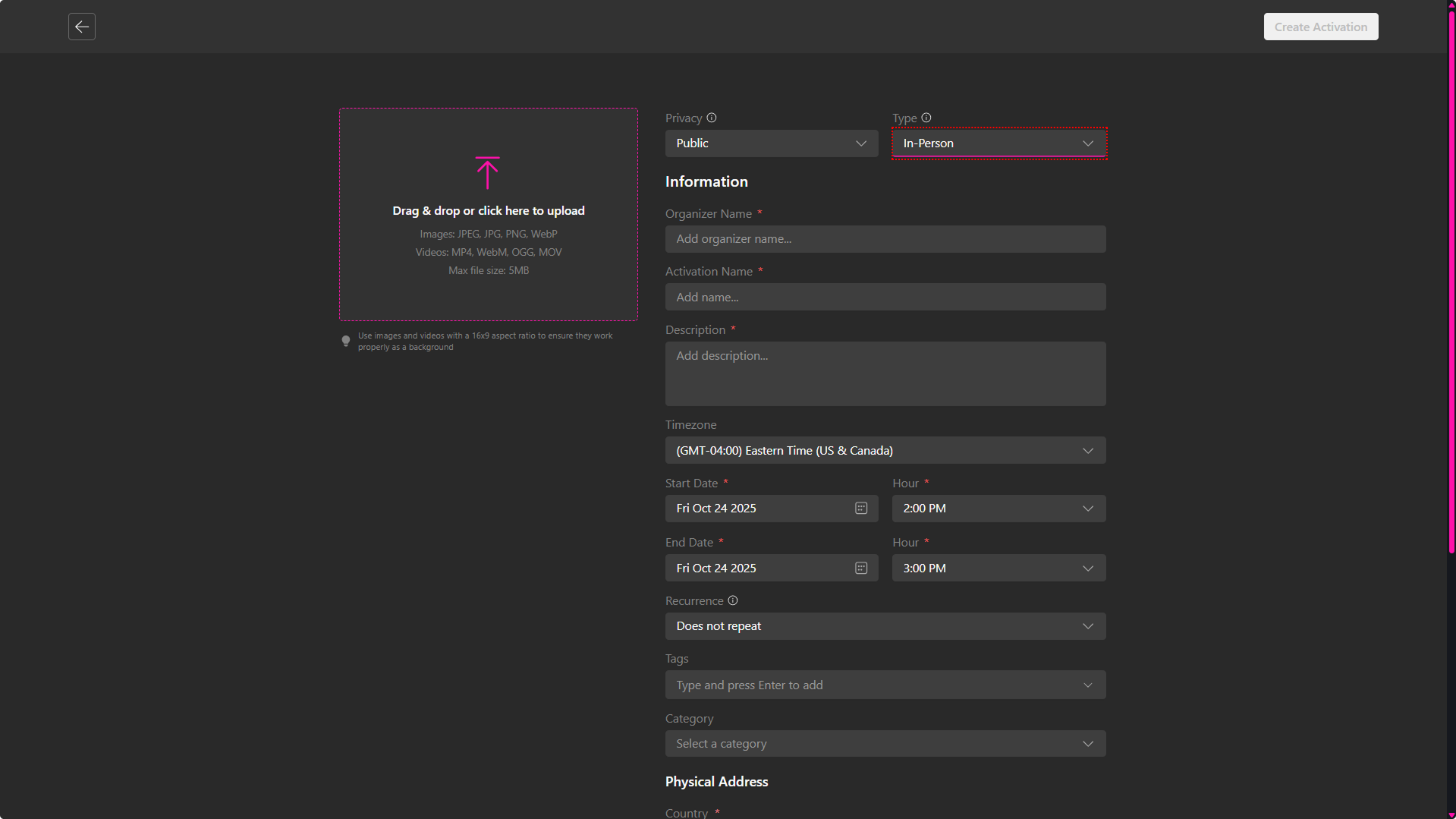The height and width of the screenshot is (819, 1456).
Task: Change the start hour from 2:00 PM
Action: 998,509
